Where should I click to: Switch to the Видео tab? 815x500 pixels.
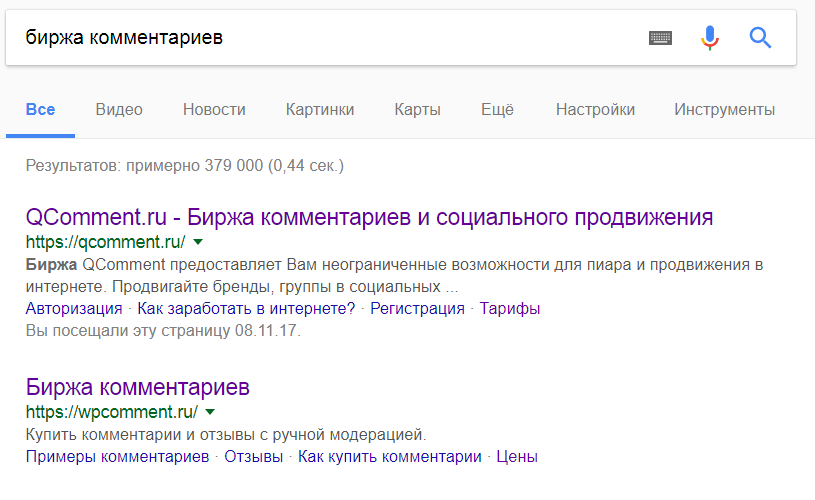(x=119, y=110)
